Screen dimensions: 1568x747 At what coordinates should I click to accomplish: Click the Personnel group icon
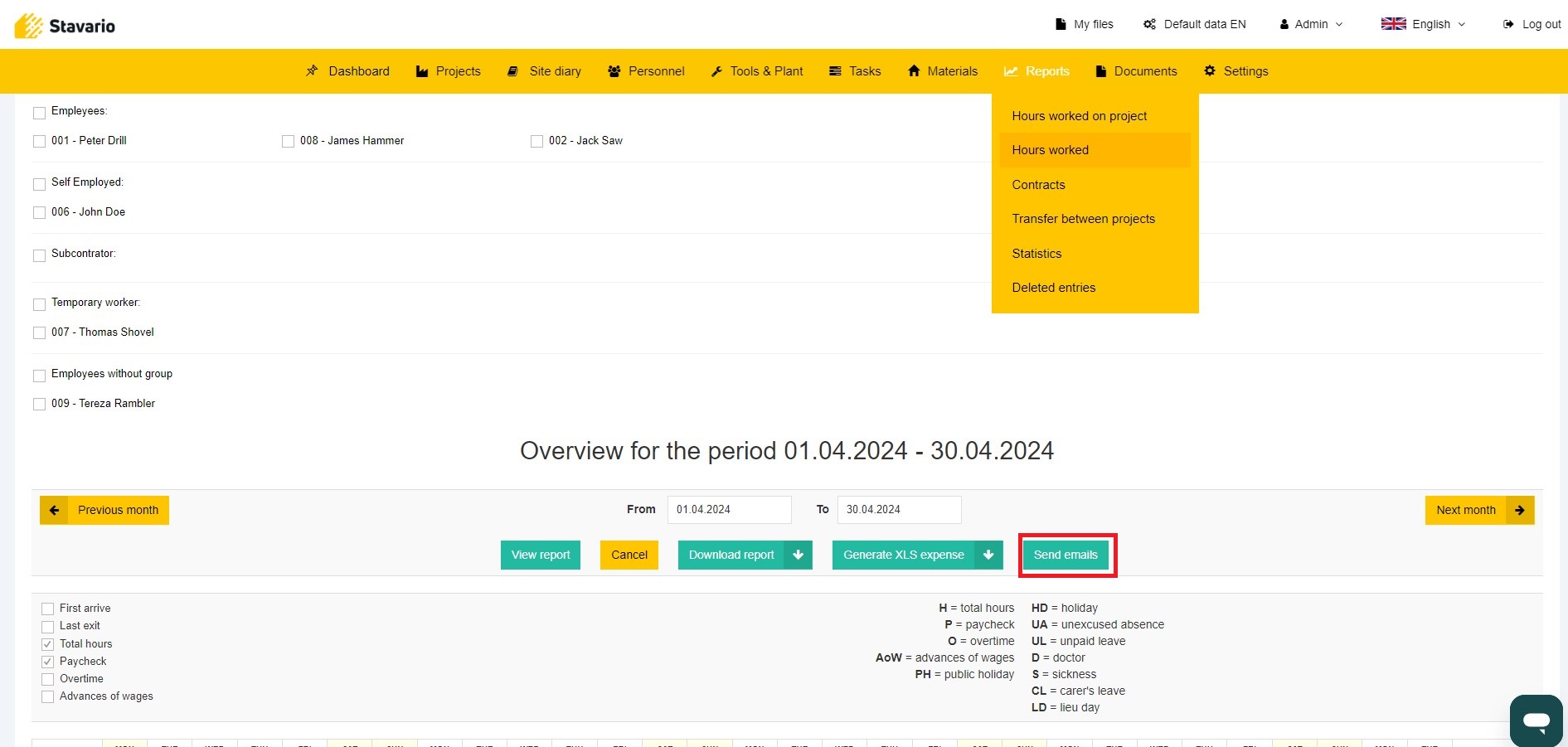[614, 71]
